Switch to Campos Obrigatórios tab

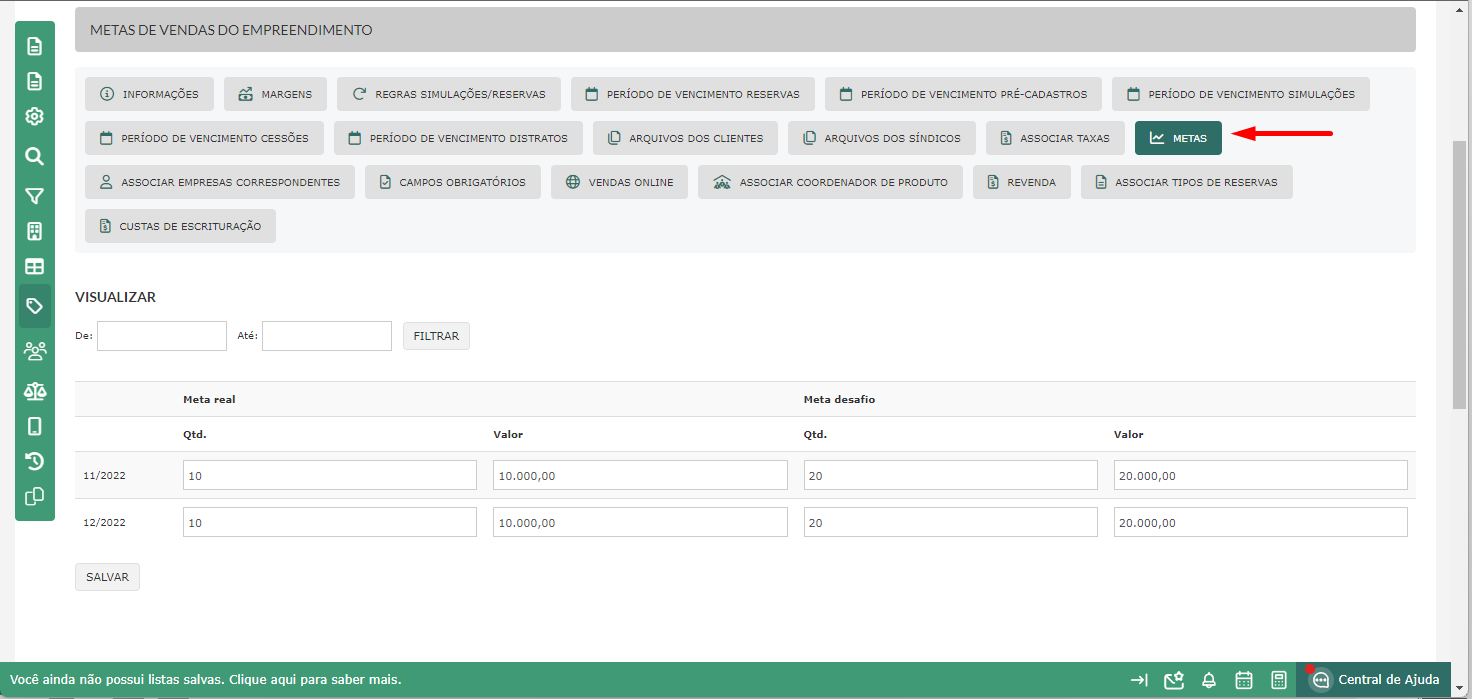click(x=453, y=182)
